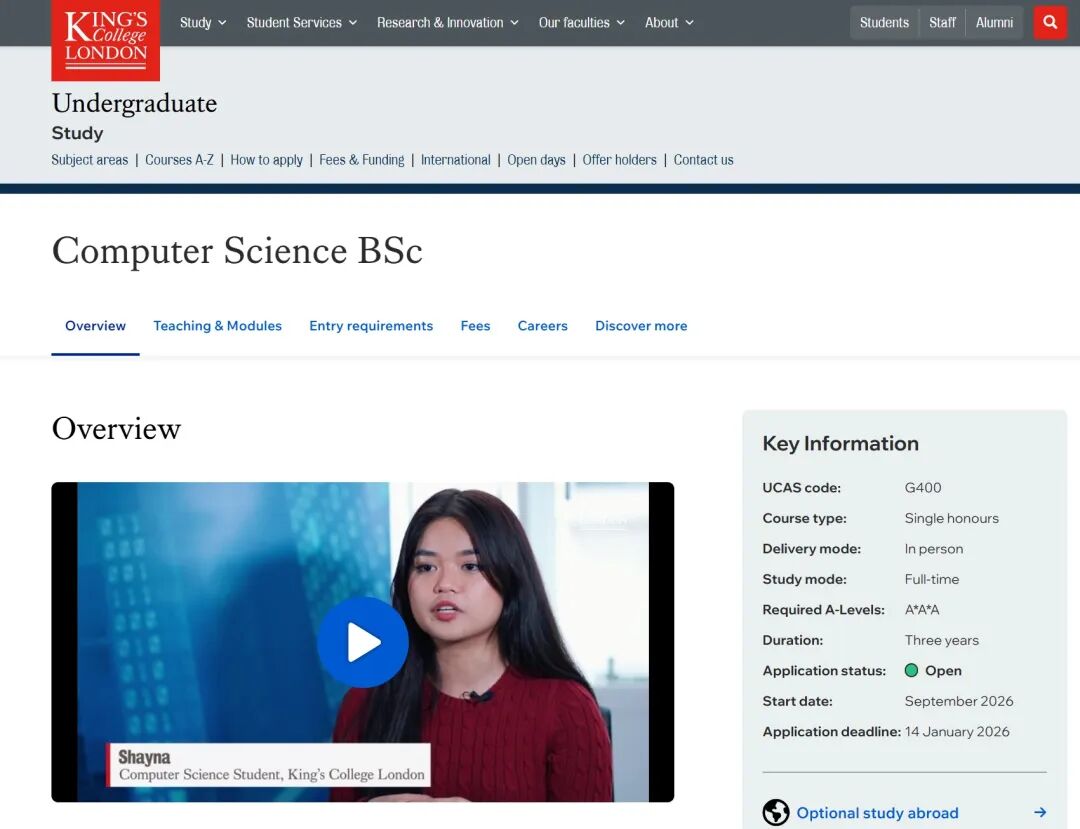Click the Undergraduate heading
The width and height of the screenshot is (1080, 829).
134,103
